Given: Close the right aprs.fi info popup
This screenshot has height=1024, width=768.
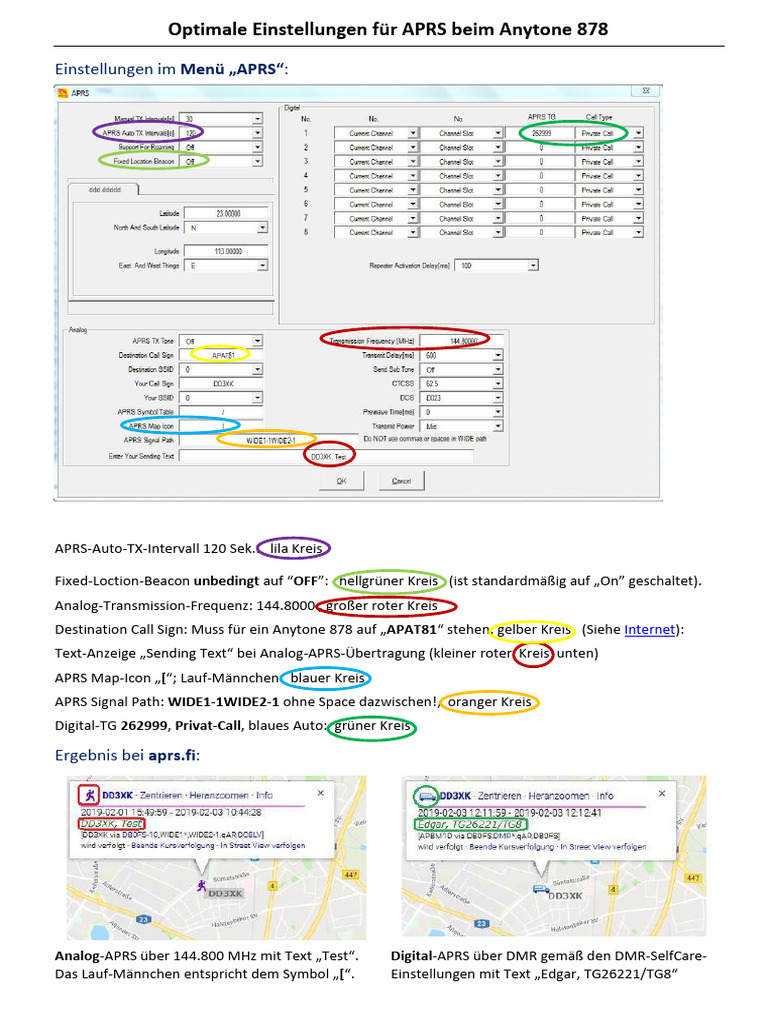Looking at the screenshot, I should click(x=662, y=793).
